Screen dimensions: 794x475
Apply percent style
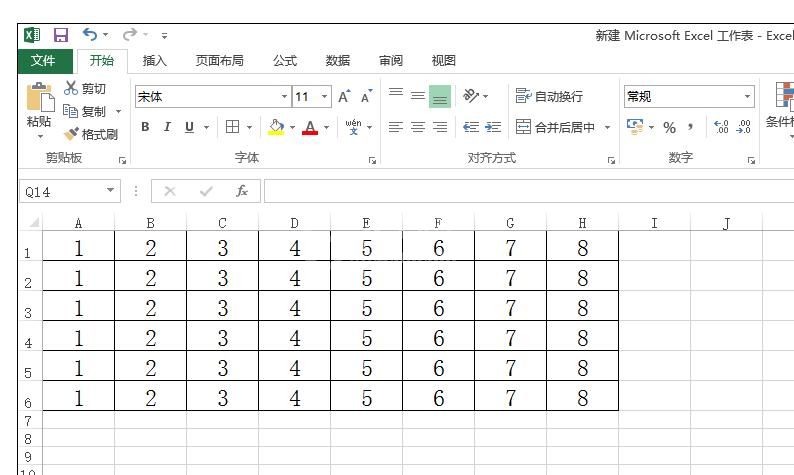669,127
